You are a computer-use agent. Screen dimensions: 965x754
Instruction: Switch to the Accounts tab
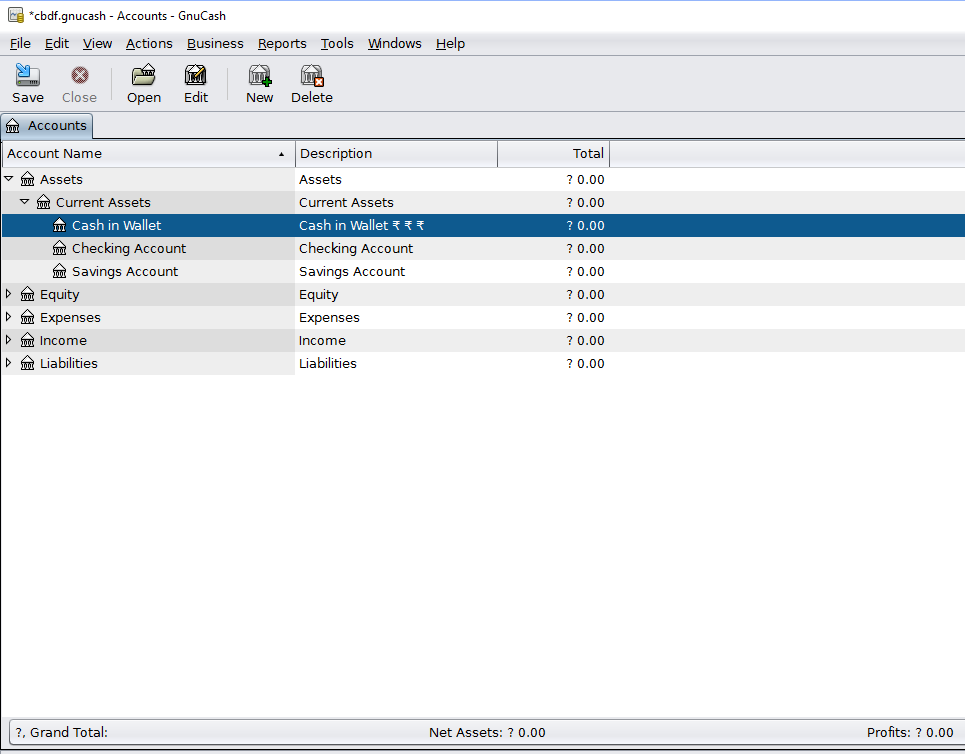[47, 126]
